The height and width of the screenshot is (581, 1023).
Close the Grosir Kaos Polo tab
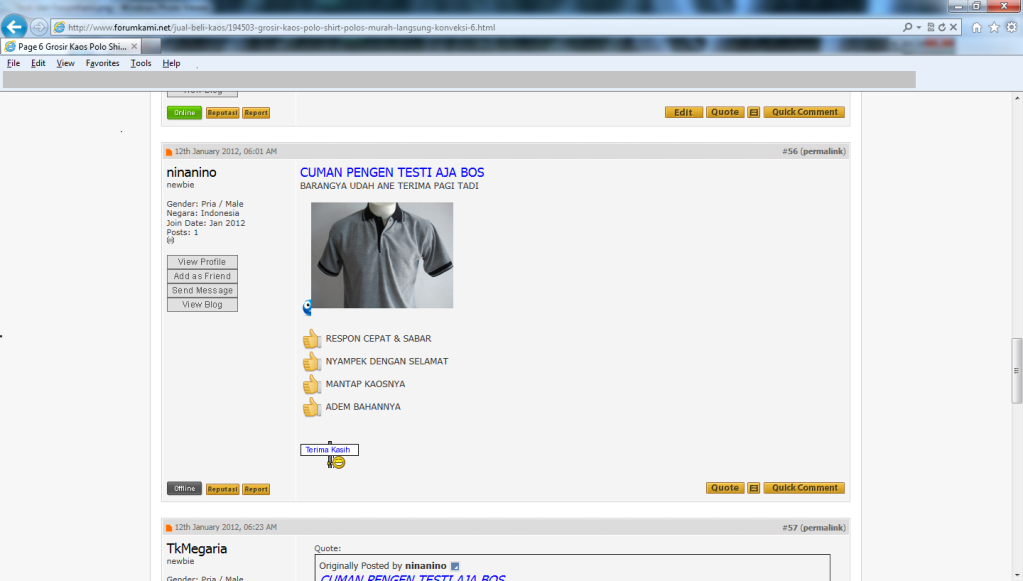[x=134, y=46]
